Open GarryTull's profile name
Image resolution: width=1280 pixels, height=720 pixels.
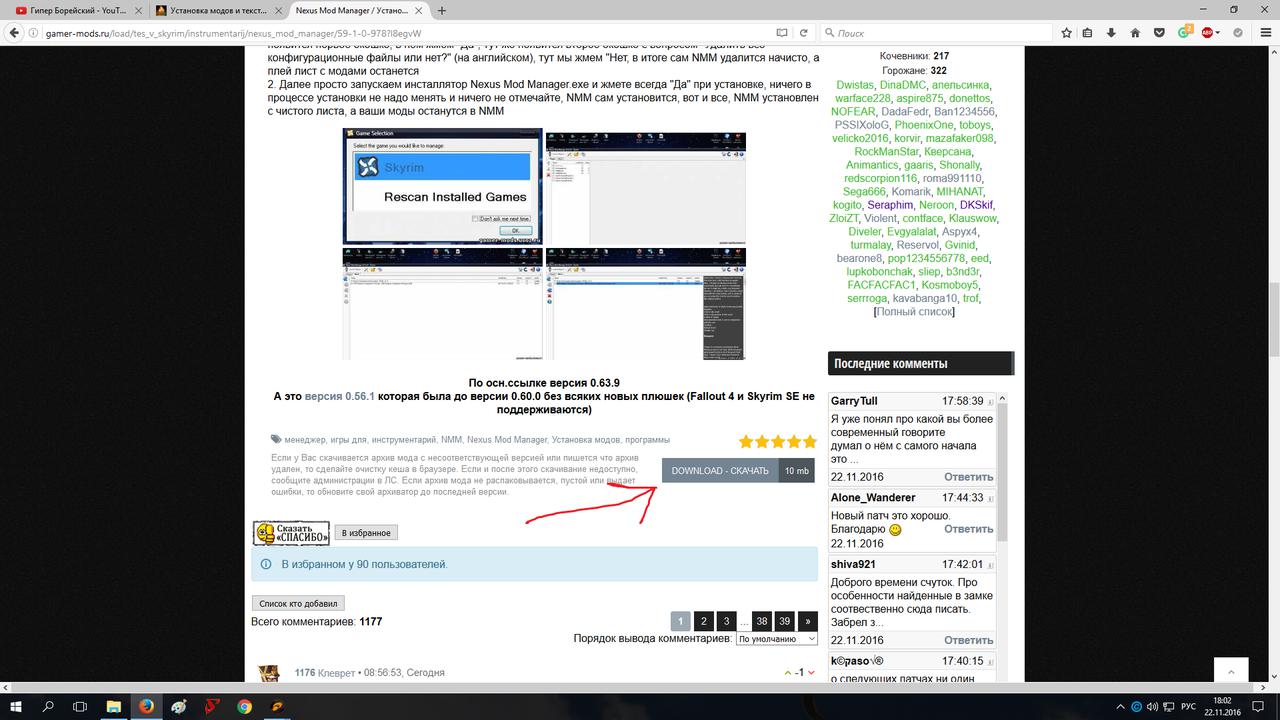(854, 401)
